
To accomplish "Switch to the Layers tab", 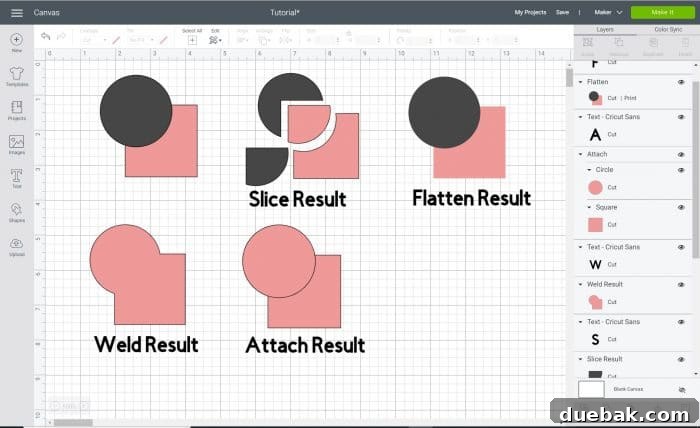I will [x=605, y=29].
